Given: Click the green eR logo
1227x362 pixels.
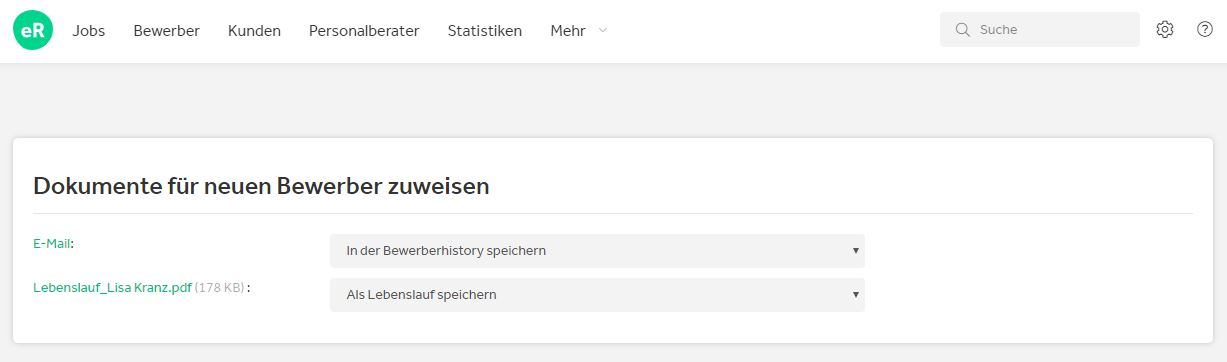Looking at the screenshot, I should 33,31.
